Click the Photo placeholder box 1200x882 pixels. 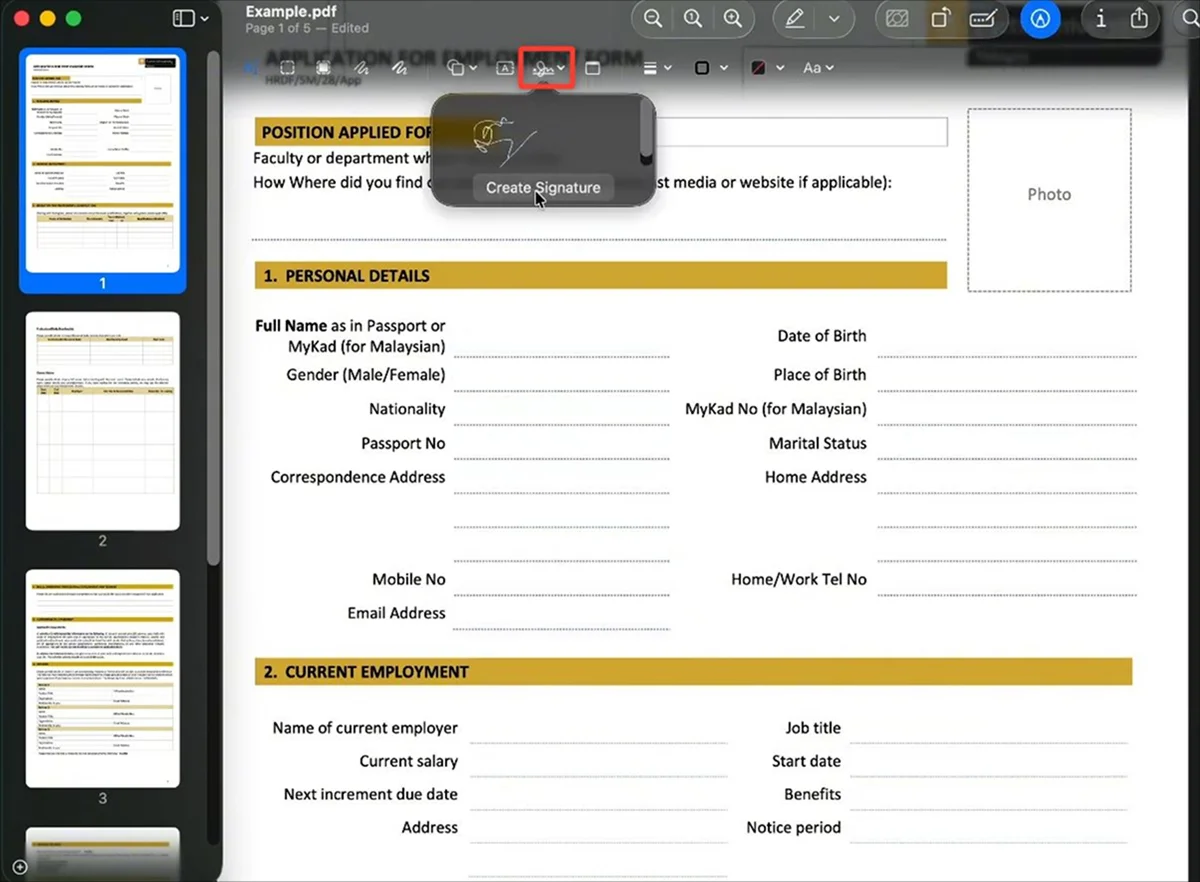(1049, 200)
